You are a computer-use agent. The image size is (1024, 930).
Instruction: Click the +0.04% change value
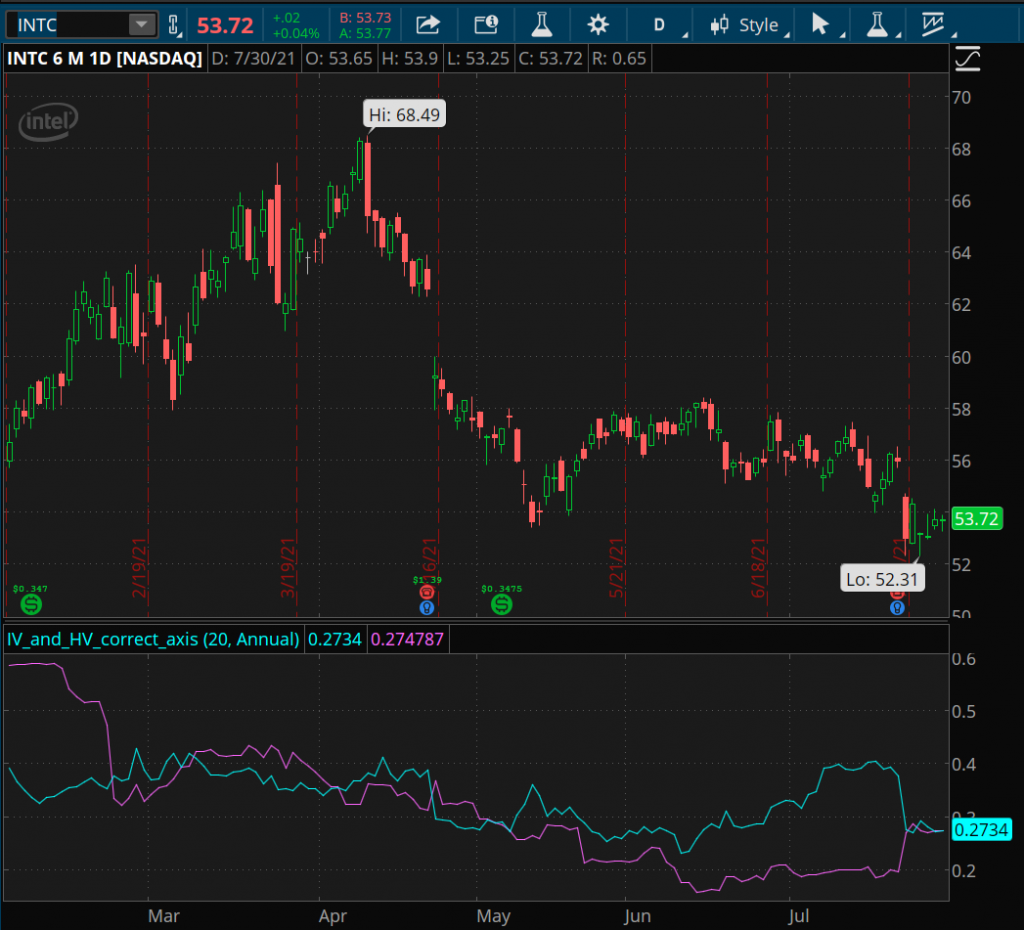coord(296,33)
